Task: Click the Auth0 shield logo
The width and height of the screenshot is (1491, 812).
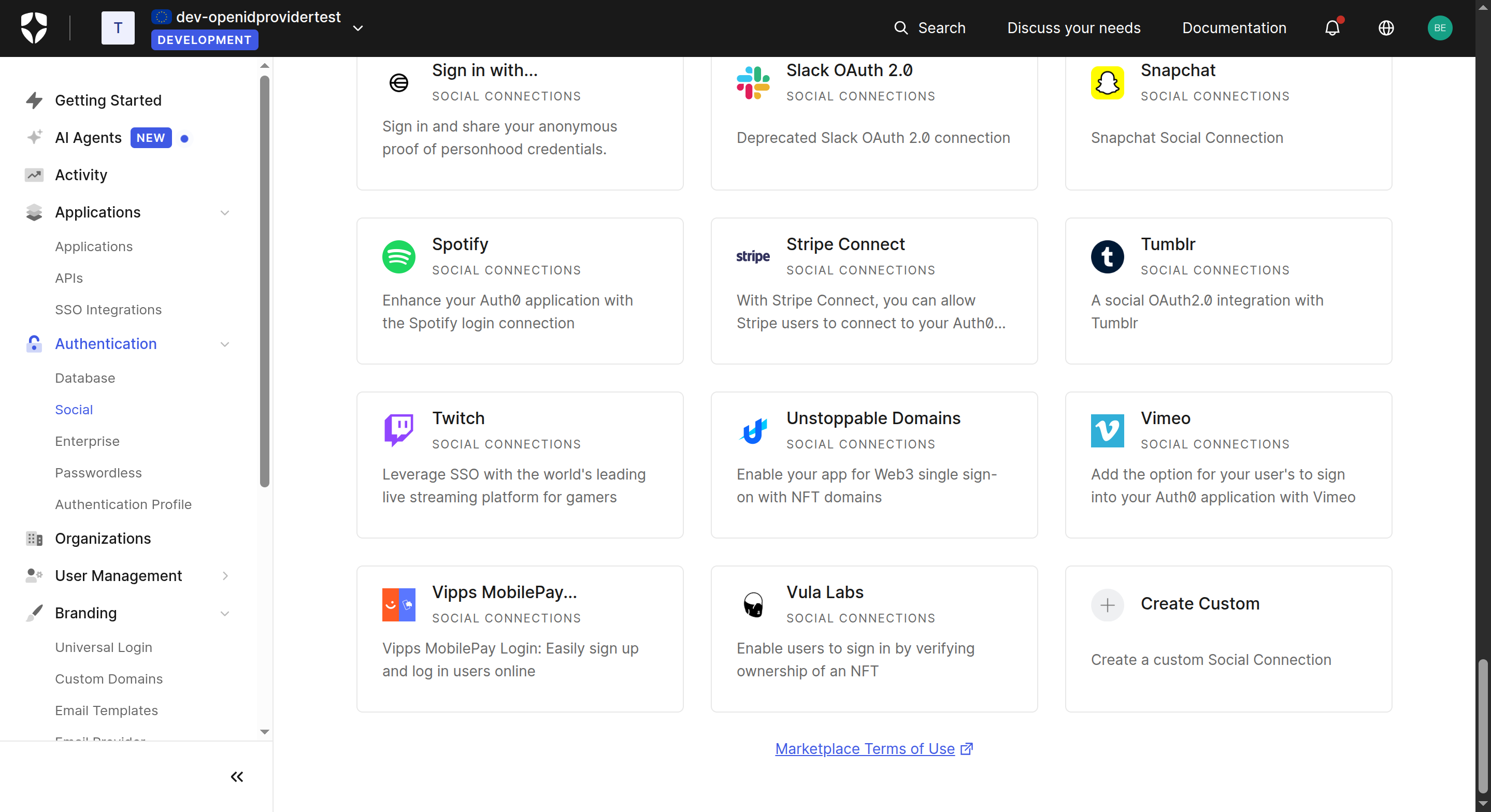Action: pos(34,28)
